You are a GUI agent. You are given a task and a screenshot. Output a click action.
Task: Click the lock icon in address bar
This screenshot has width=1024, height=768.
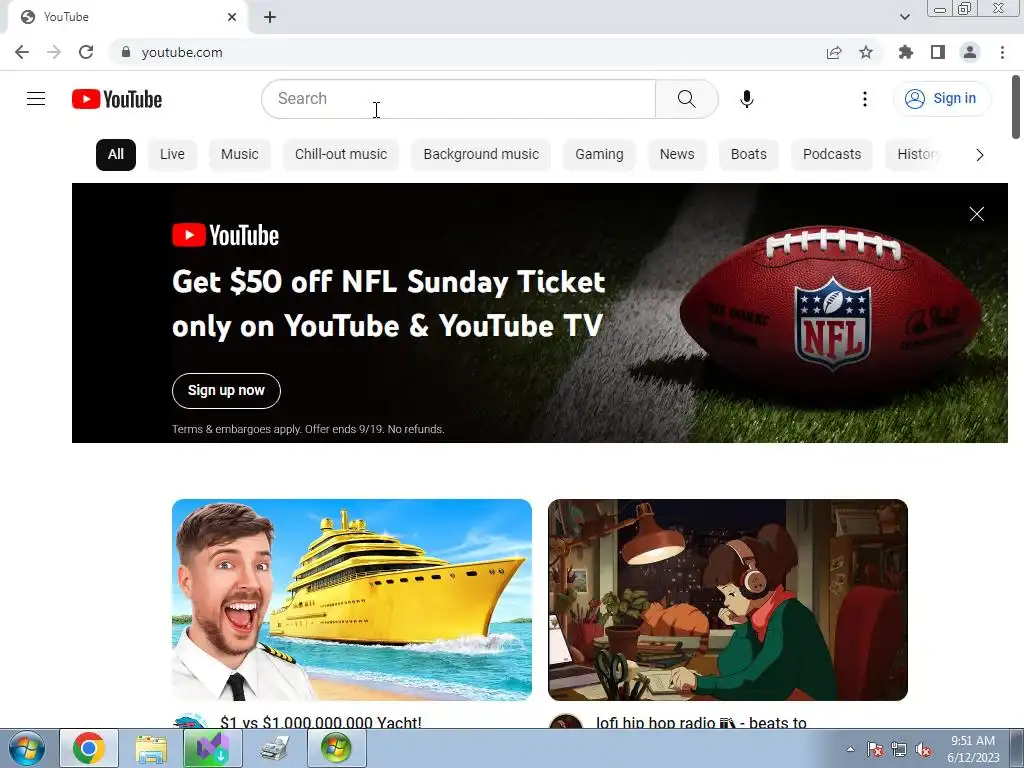(x=126, y=52)
